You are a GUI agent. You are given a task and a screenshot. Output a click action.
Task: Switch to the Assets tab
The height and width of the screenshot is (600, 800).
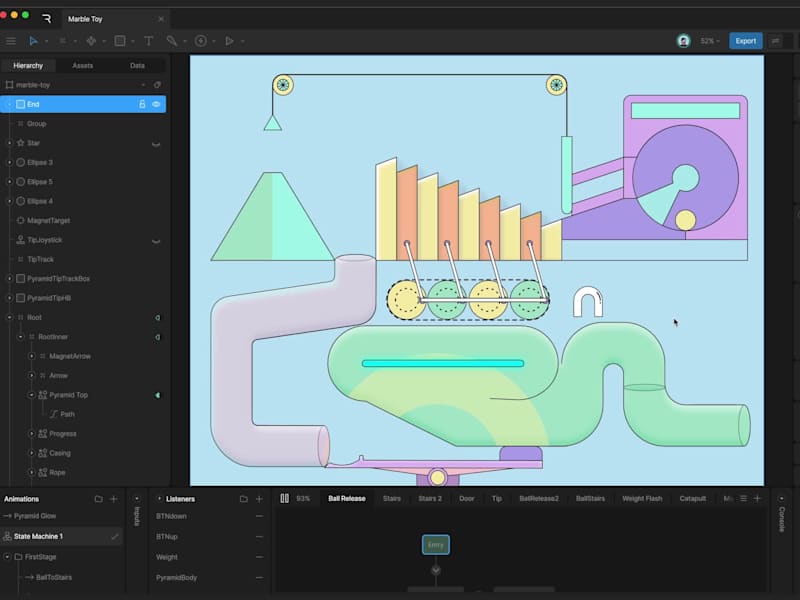coord(83,65)
